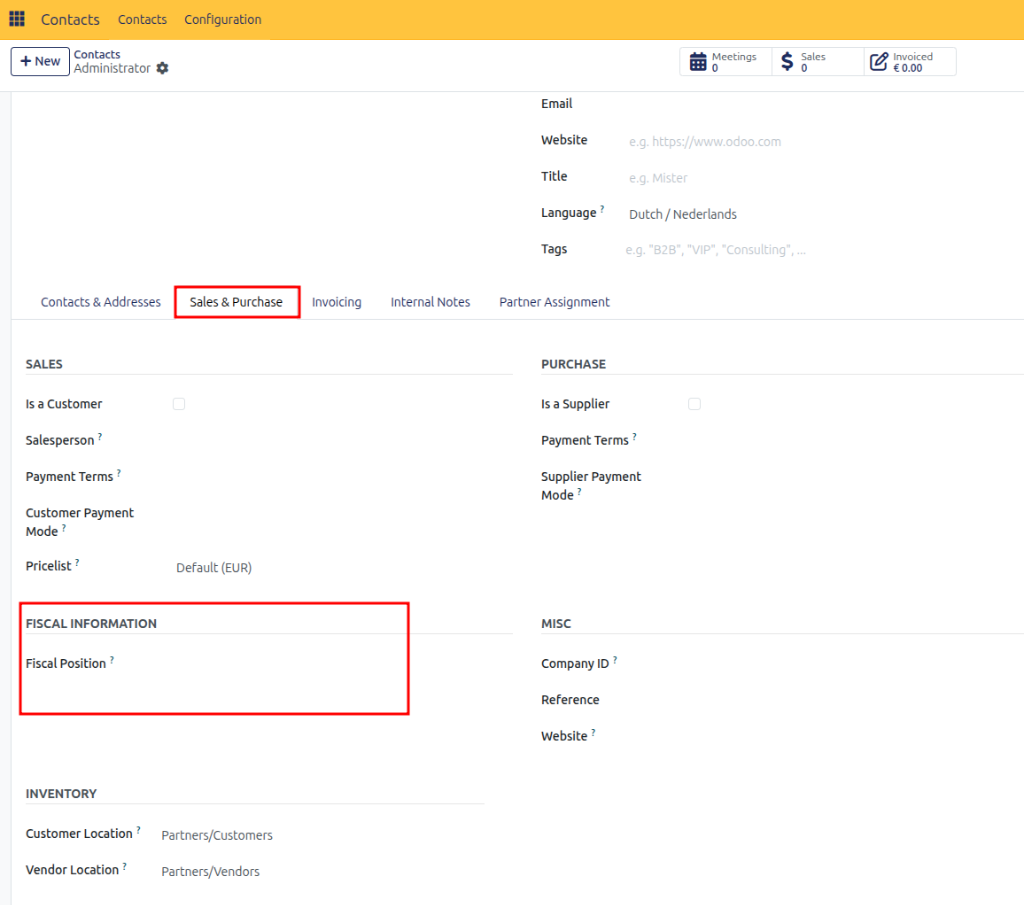The width and height of the screenshot is (1024, 905).
Task: Go back to Contacts breadcrumb link
Action: coord(97,54)
